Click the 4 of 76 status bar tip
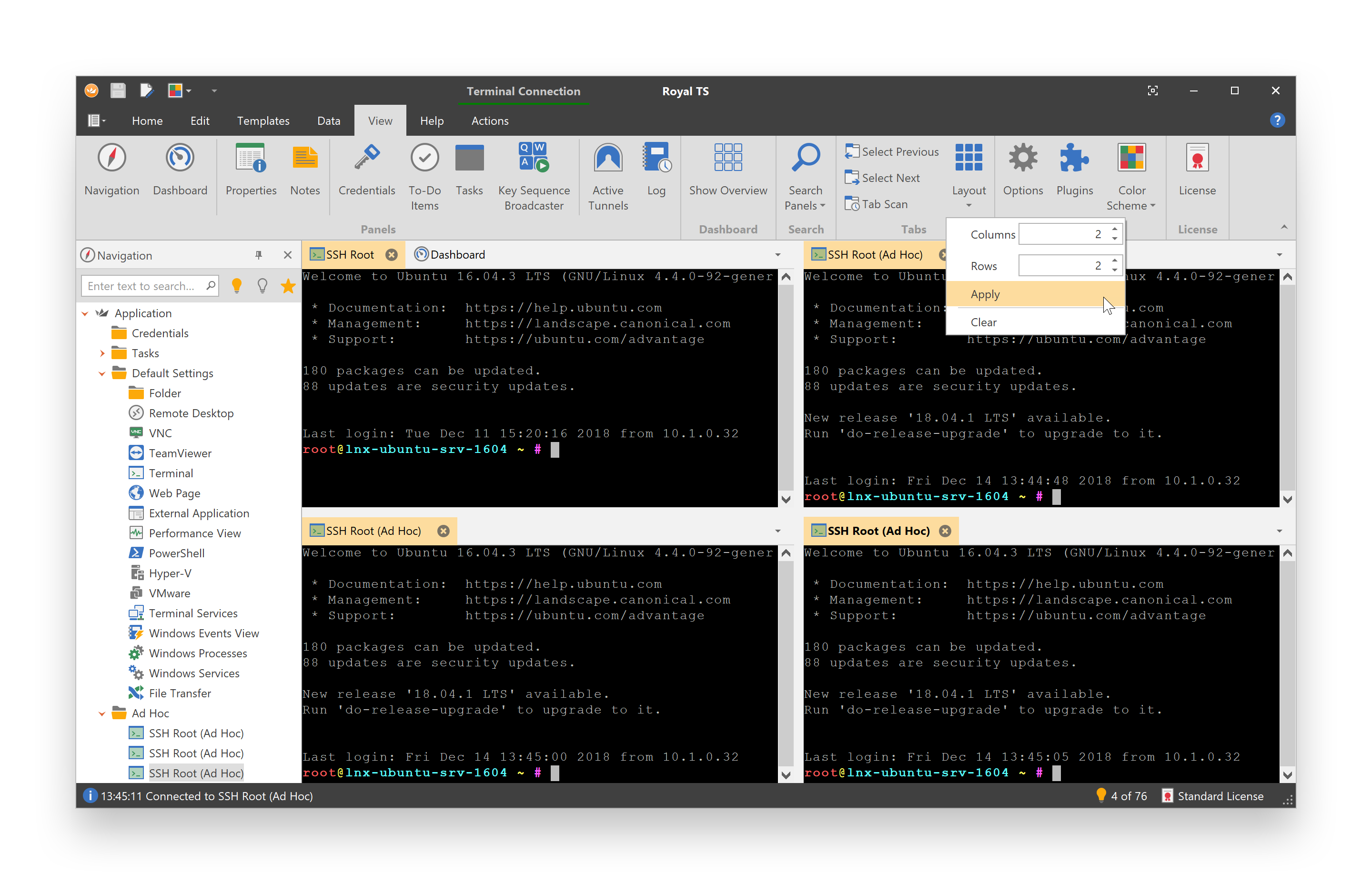Screen dimensions: 1372x884 [x=1121, y=796]
